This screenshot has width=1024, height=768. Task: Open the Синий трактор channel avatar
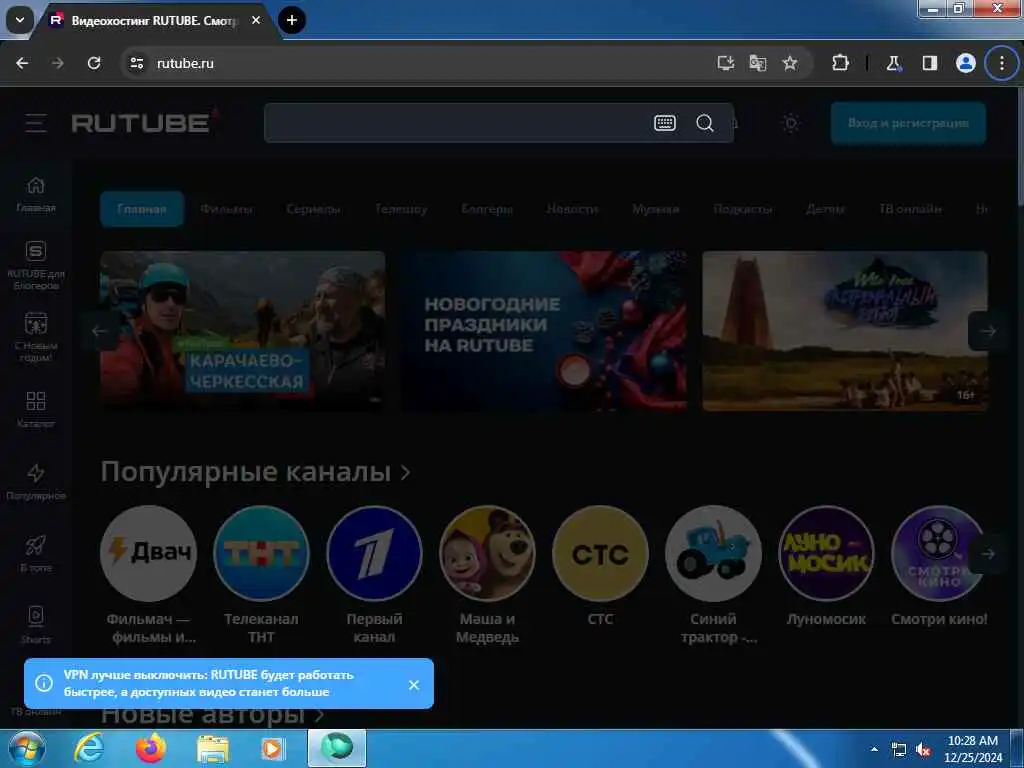713,553
